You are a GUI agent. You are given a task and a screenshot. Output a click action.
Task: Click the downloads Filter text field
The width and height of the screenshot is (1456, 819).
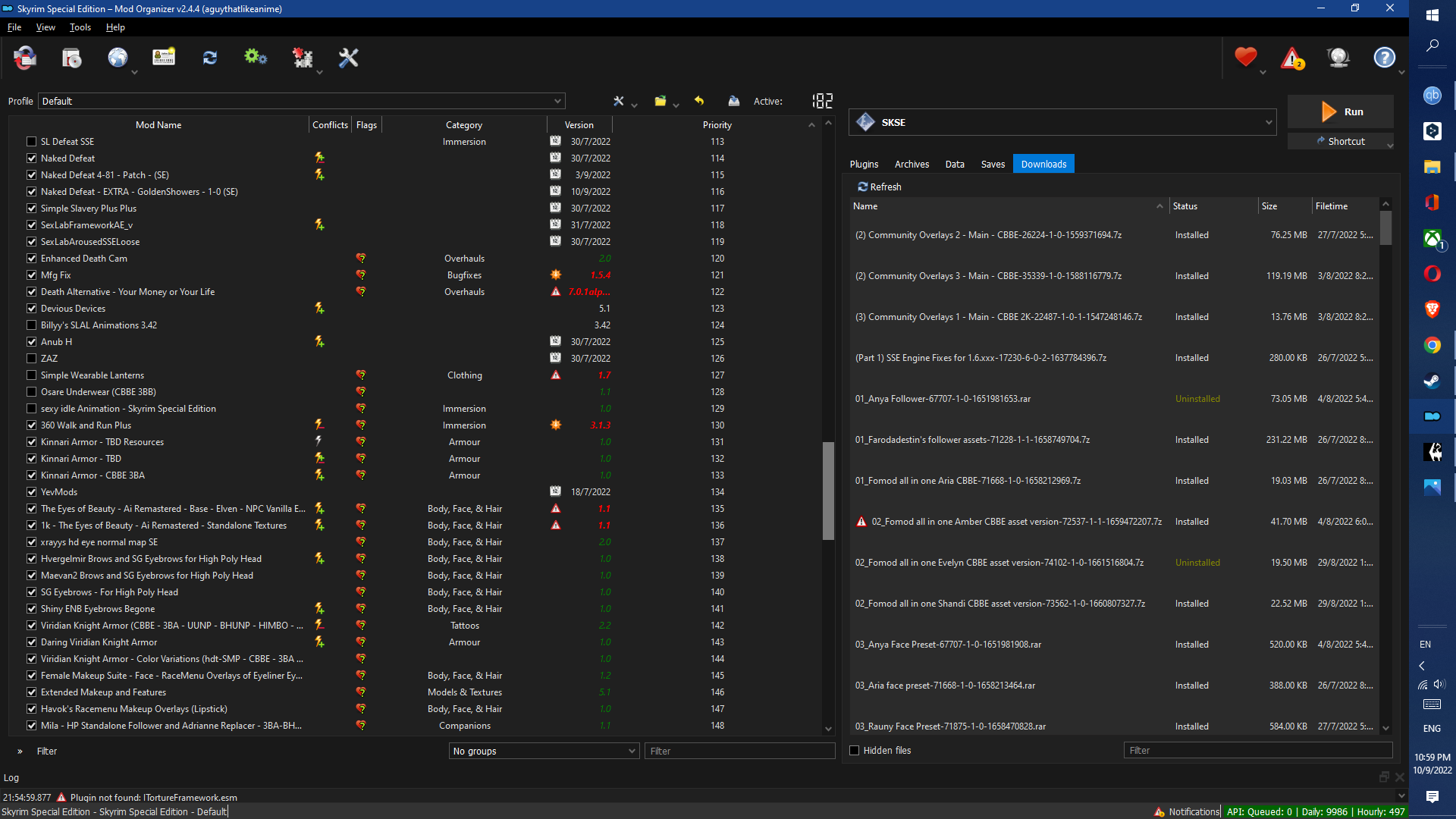[1258, 750]
